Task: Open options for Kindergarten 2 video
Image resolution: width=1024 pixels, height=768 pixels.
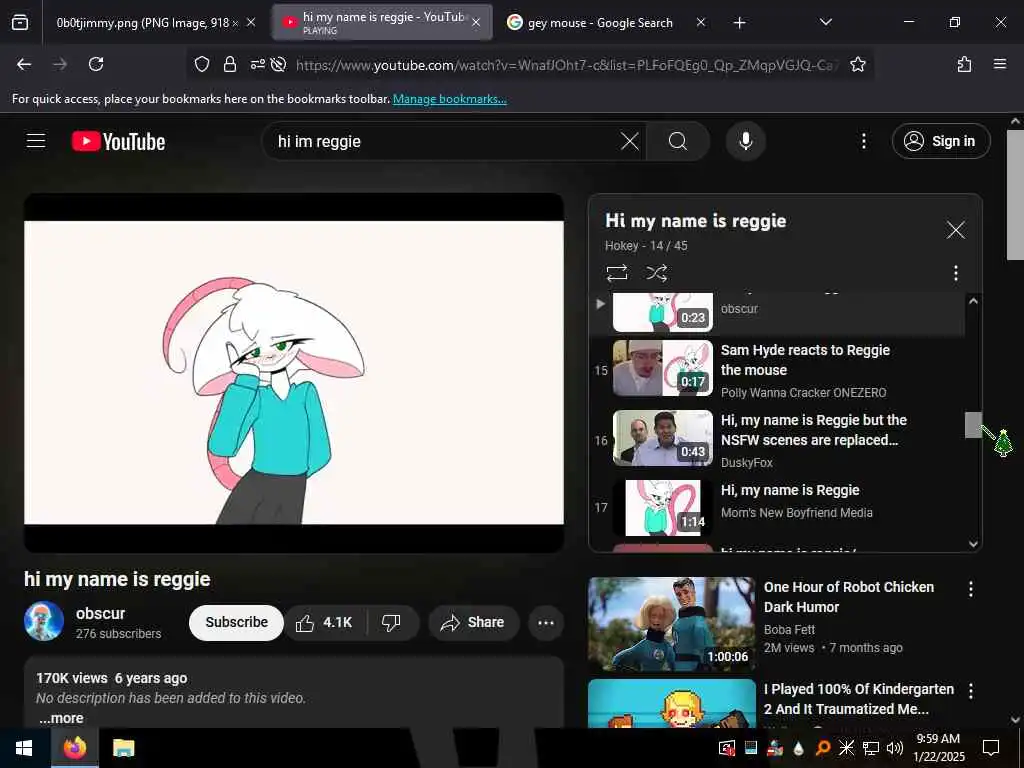Action: click(x=970, y=691)
